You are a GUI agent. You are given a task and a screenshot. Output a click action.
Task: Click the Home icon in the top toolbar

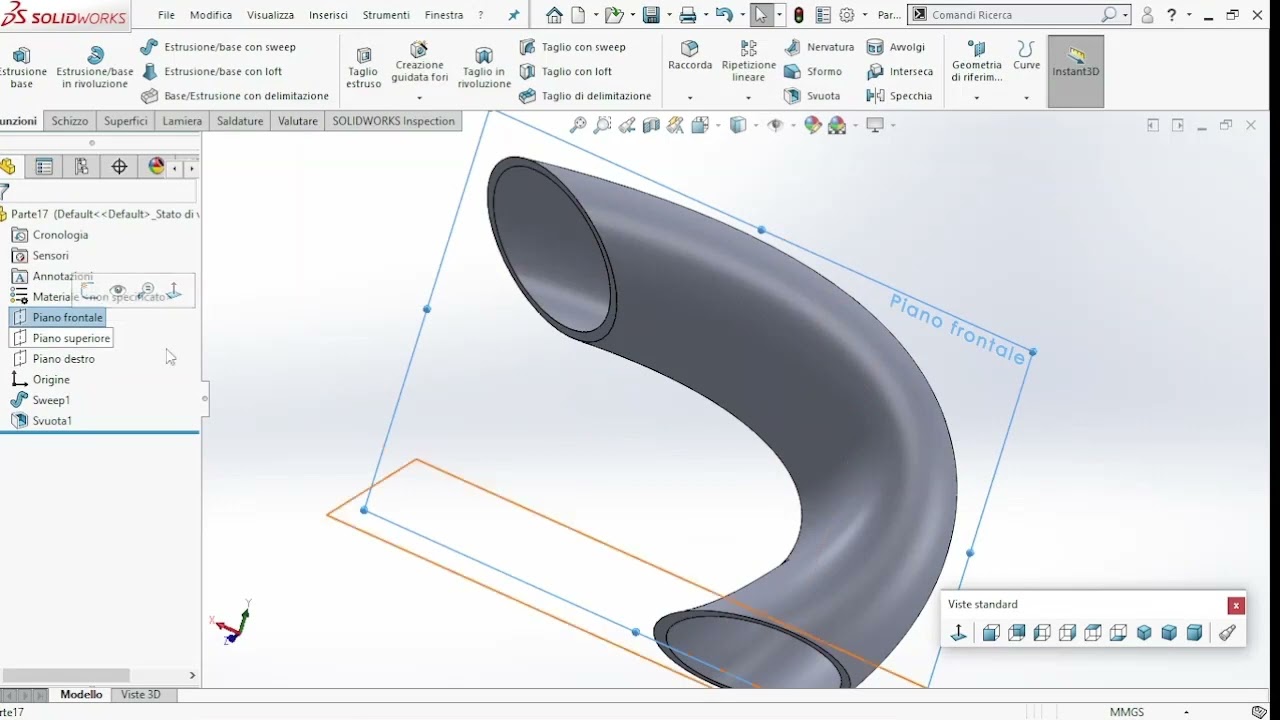tap(554, 15)
